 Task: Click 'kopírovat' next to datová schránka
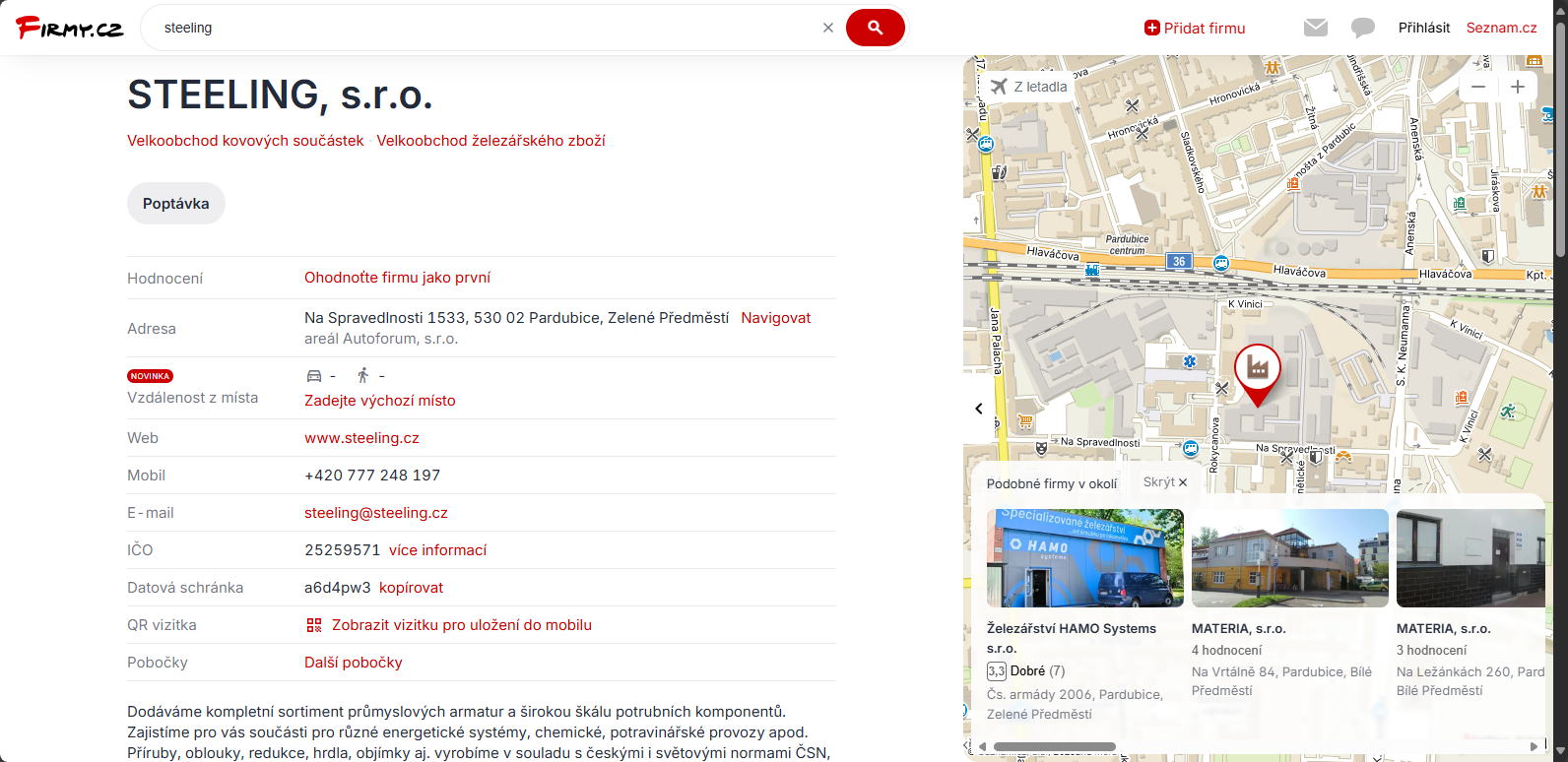412,588
